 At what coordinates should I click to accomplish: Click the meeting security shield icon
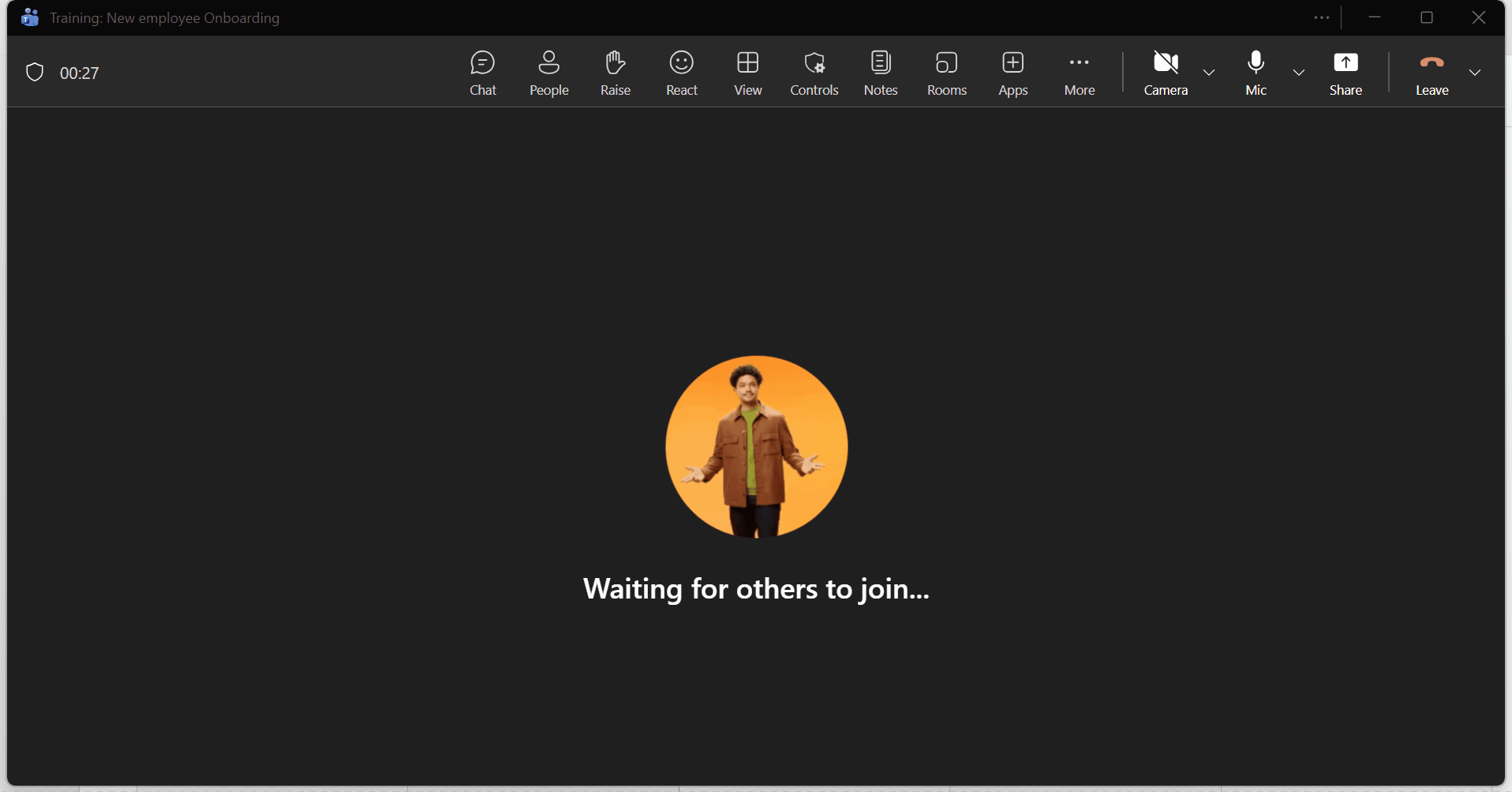34,72
